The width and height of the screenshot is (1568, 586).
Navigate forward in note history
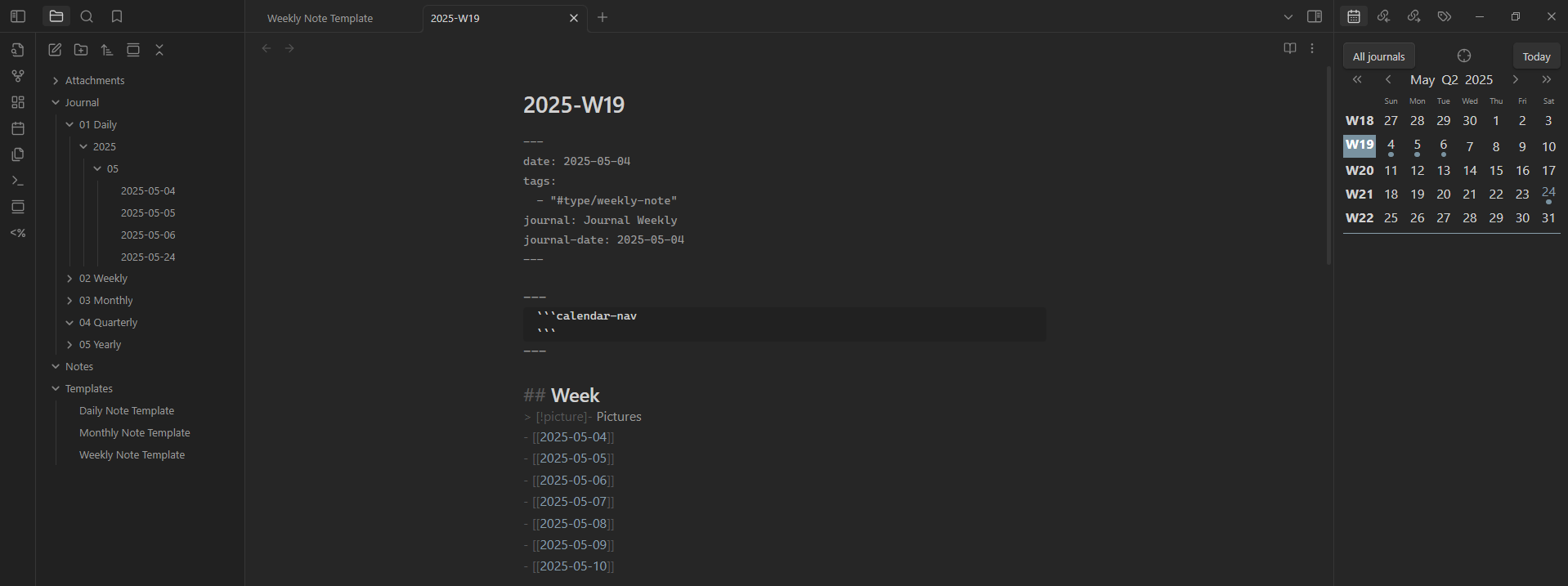click(x=289, y=48)
